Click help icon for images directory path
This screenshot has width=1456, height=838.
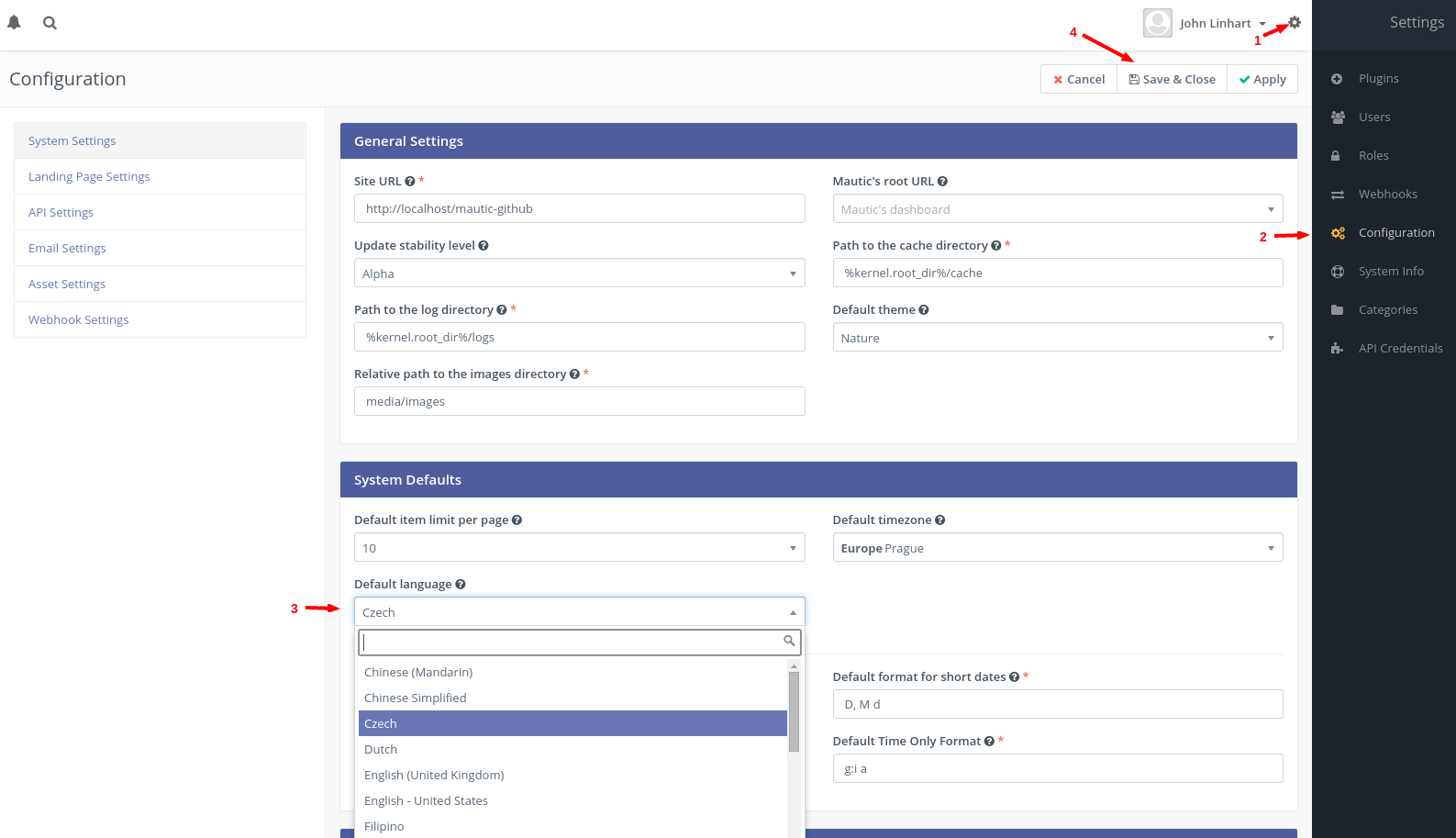[x=574, y=374]
